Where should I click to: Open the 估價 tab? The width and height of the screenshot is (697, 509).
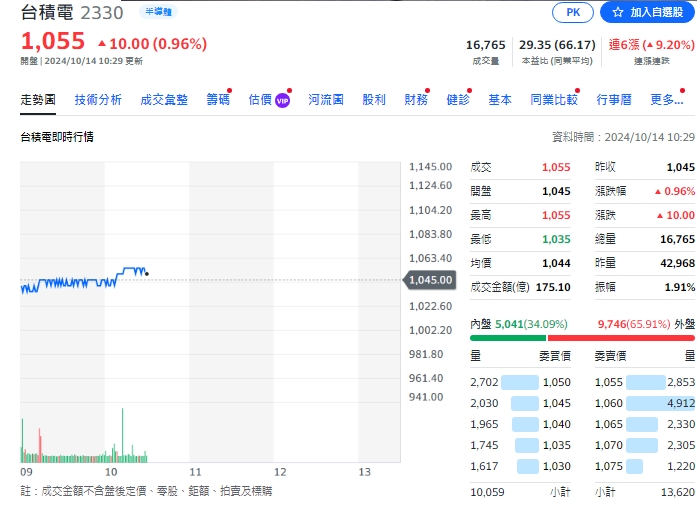point(260,100)
